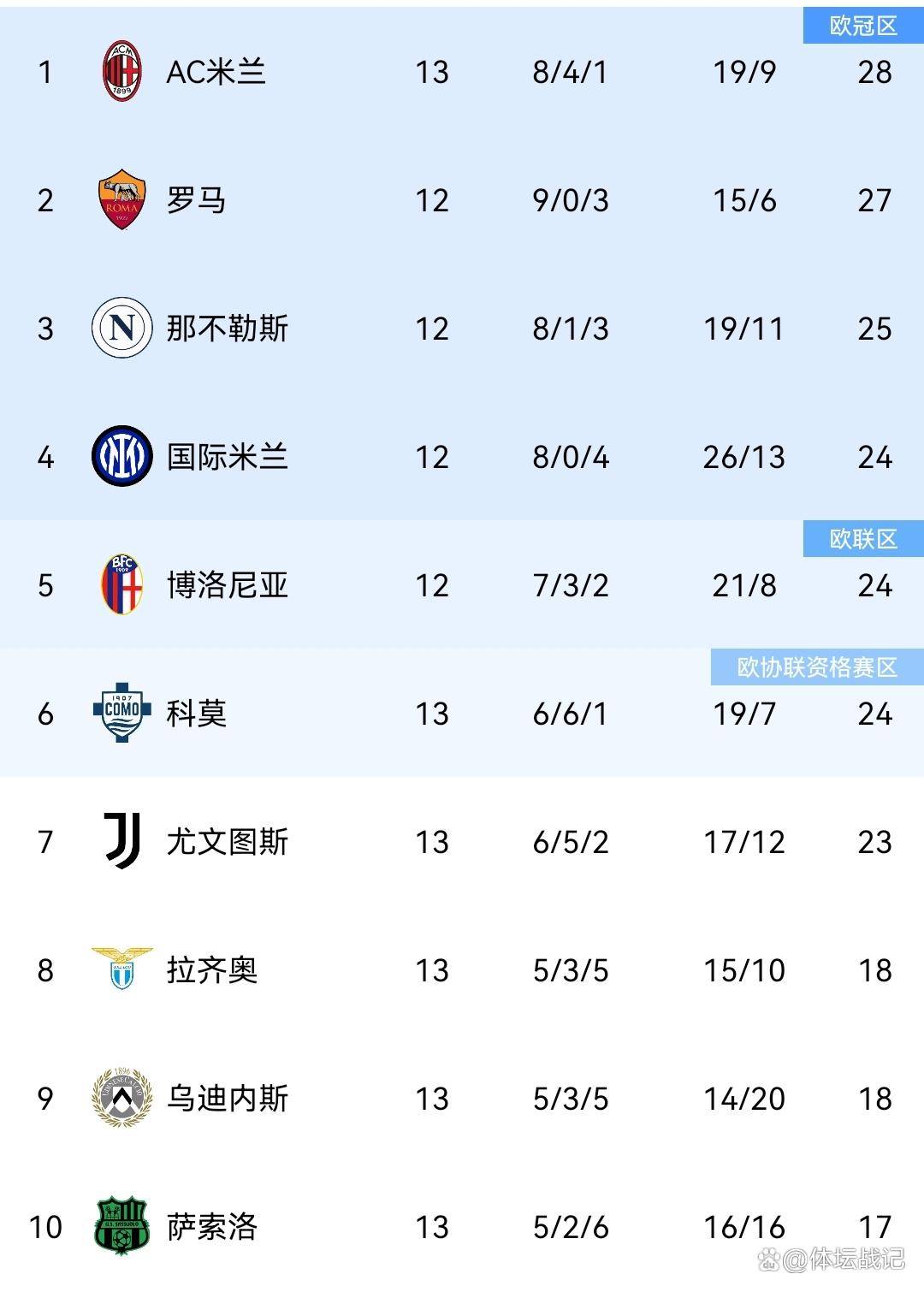Open the AC米兰 team name
Screen dimensions: 924x1292
pyautogui.click(x=216, y=72)
